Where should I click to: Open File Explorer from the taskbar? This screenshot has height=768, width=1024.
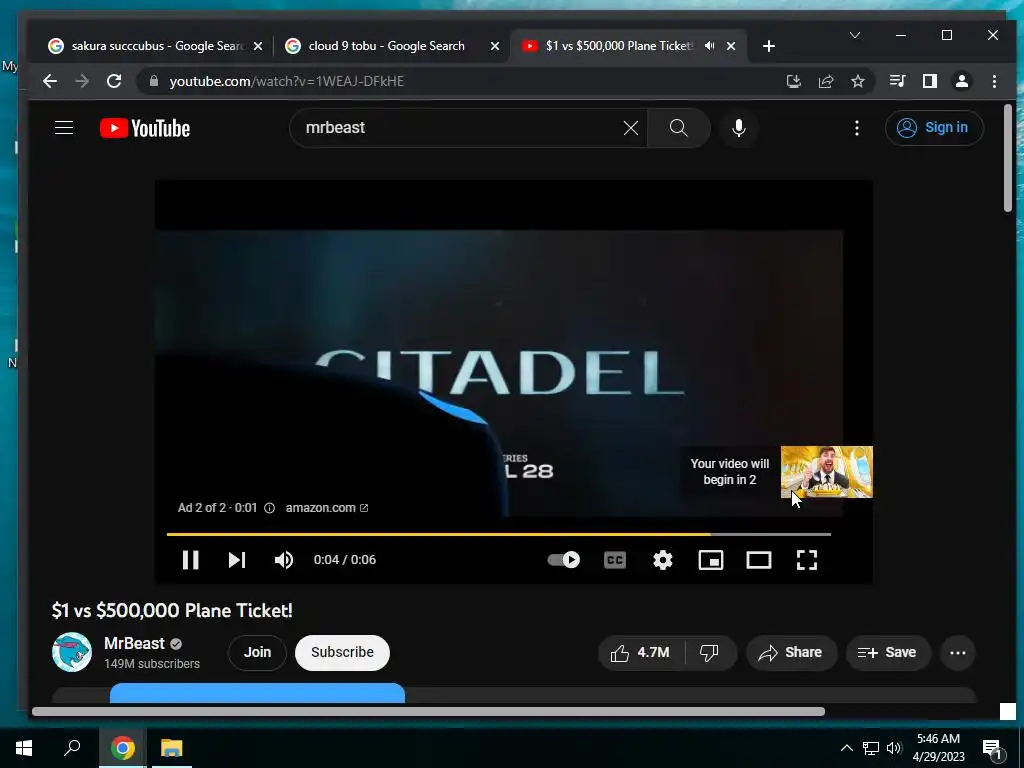pos(172,748)
